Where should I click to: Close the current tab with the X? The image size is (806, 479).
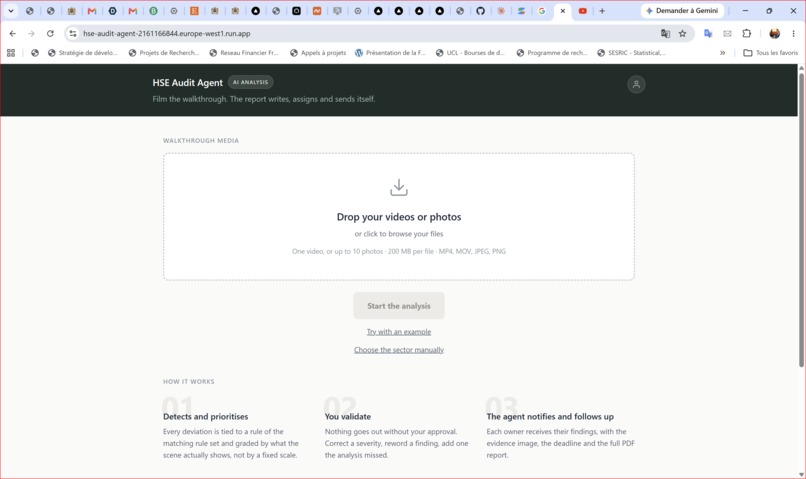pos(562,11)
